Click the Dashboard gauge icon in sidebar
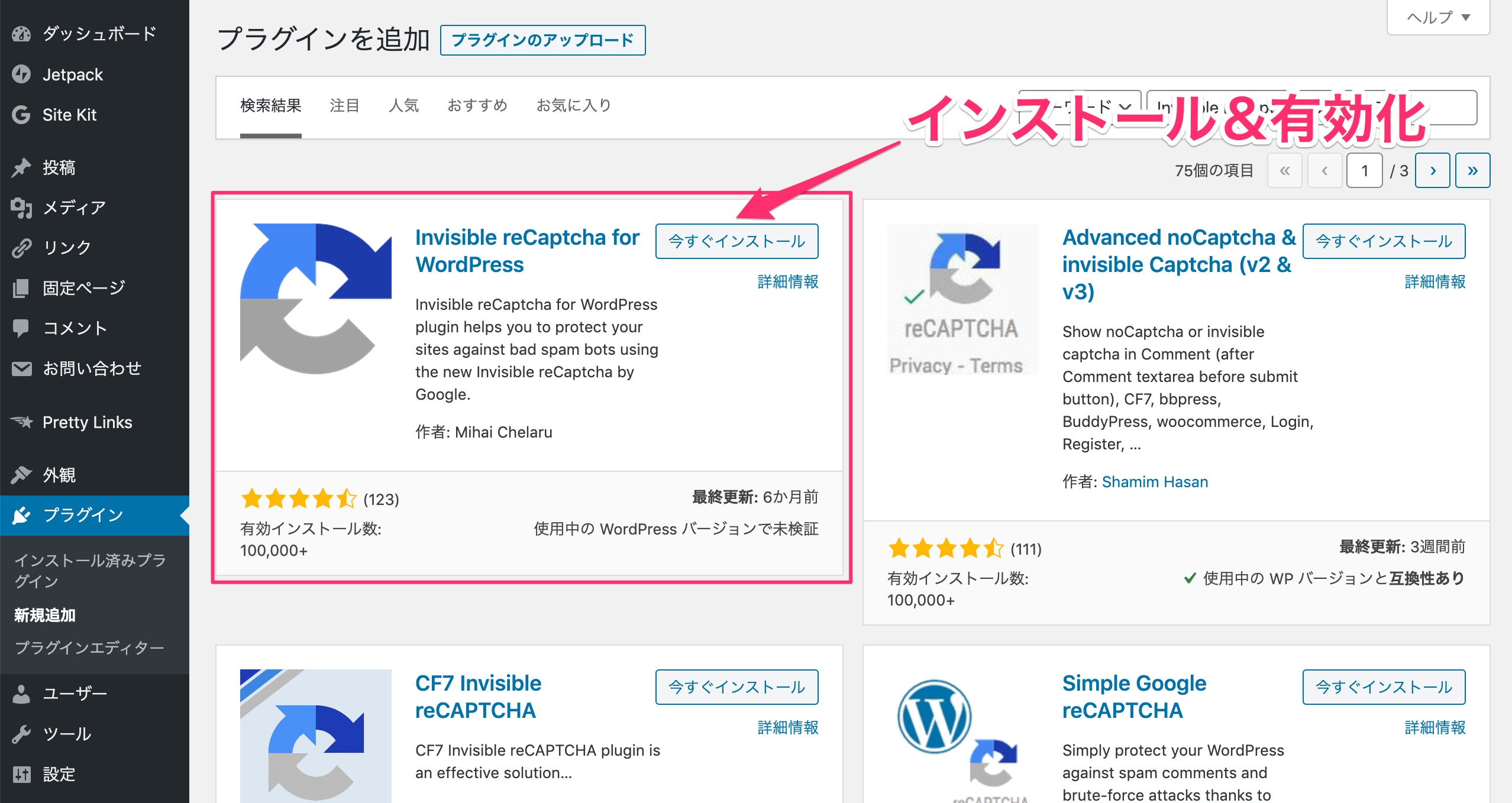 pyautogui.click(x=21, y=34)
